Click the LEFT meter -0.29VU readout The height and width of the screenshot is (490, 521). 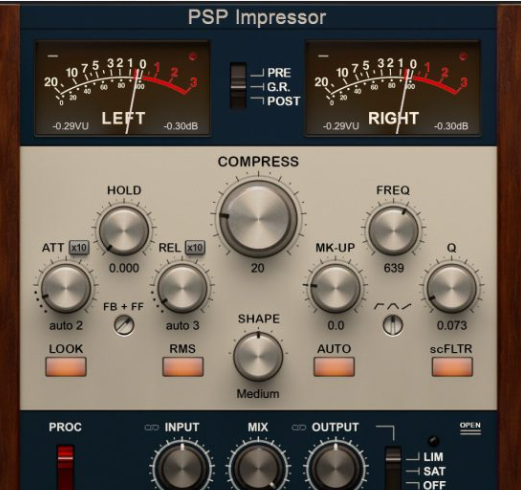70,126
